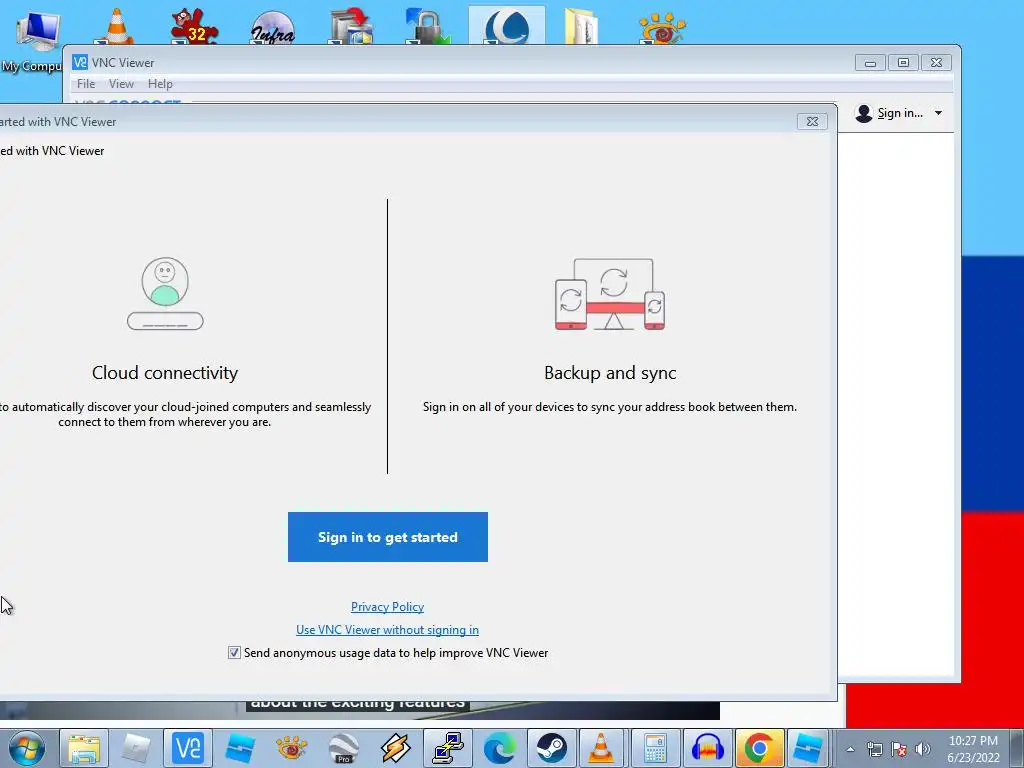
Task: Select the InfraRecorder desktop shortcut
Action: (x=272, y=27)
